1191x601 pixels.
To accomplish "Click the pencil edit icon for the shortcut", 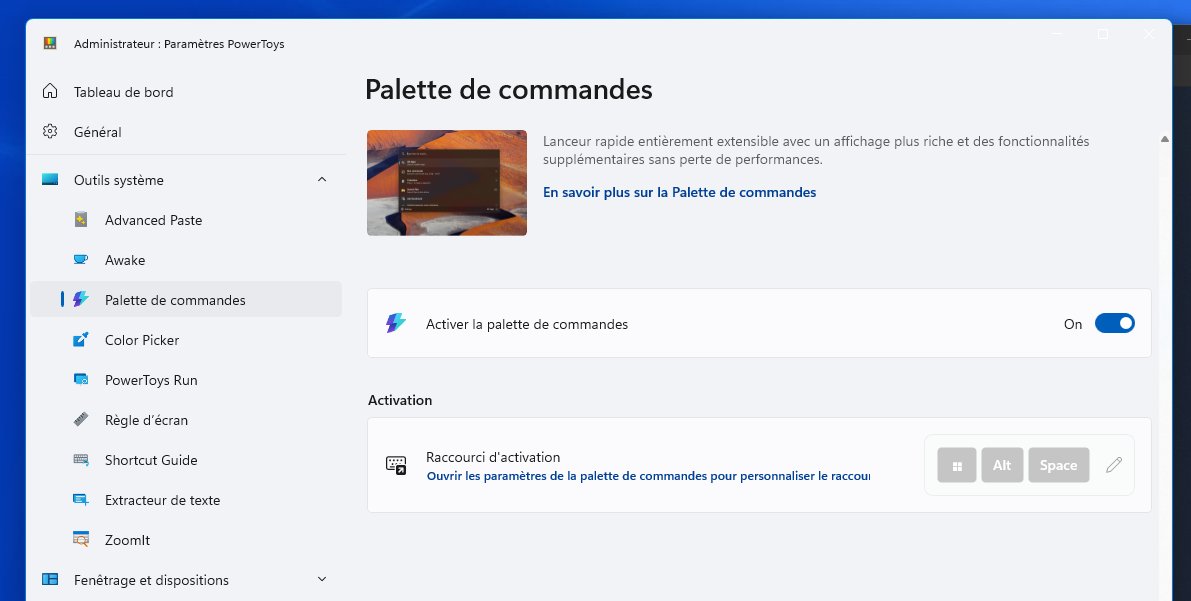I will click(x=1114, y=465).
